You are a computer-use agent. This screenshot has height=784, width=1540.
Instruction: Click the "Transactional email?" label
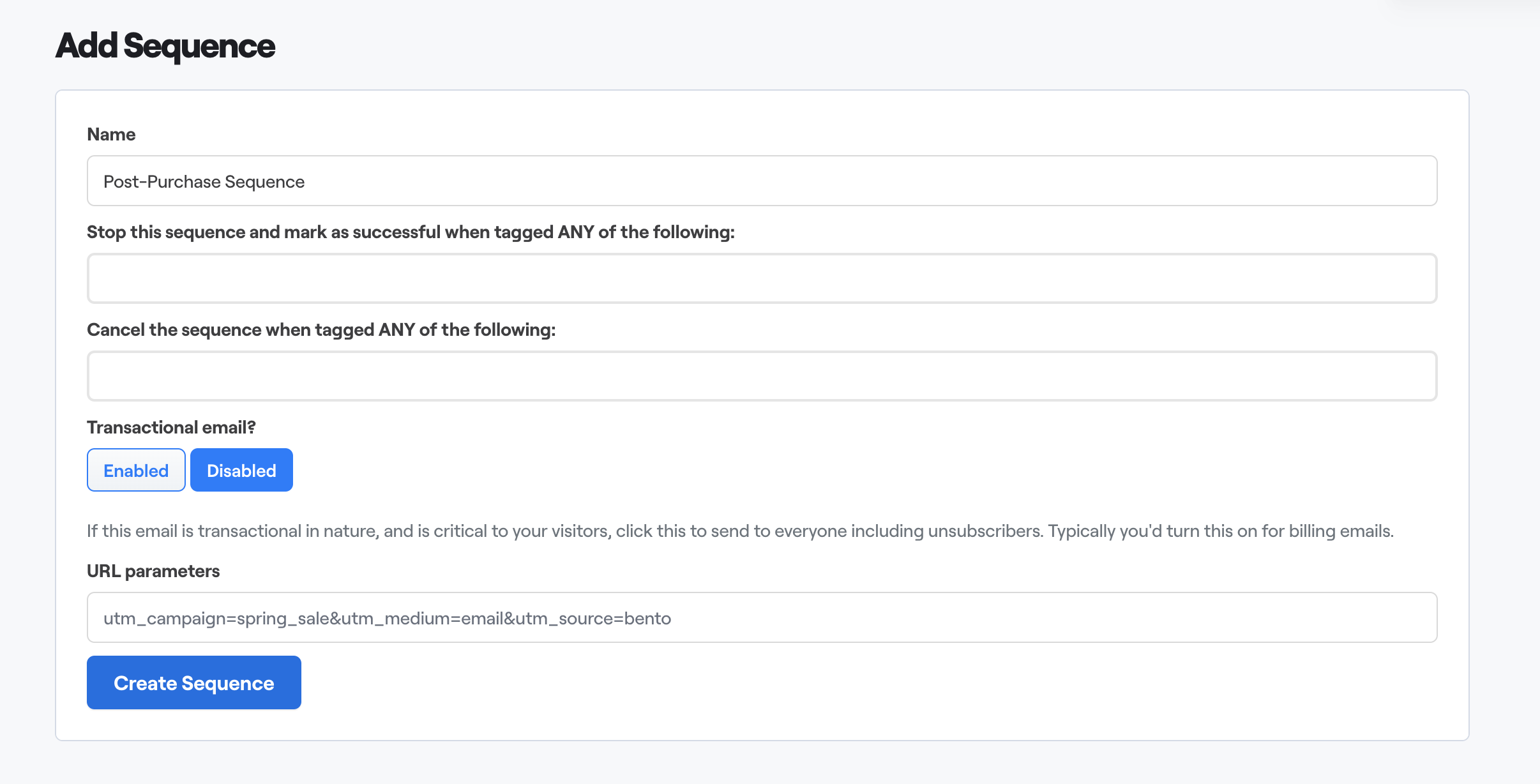171,428
